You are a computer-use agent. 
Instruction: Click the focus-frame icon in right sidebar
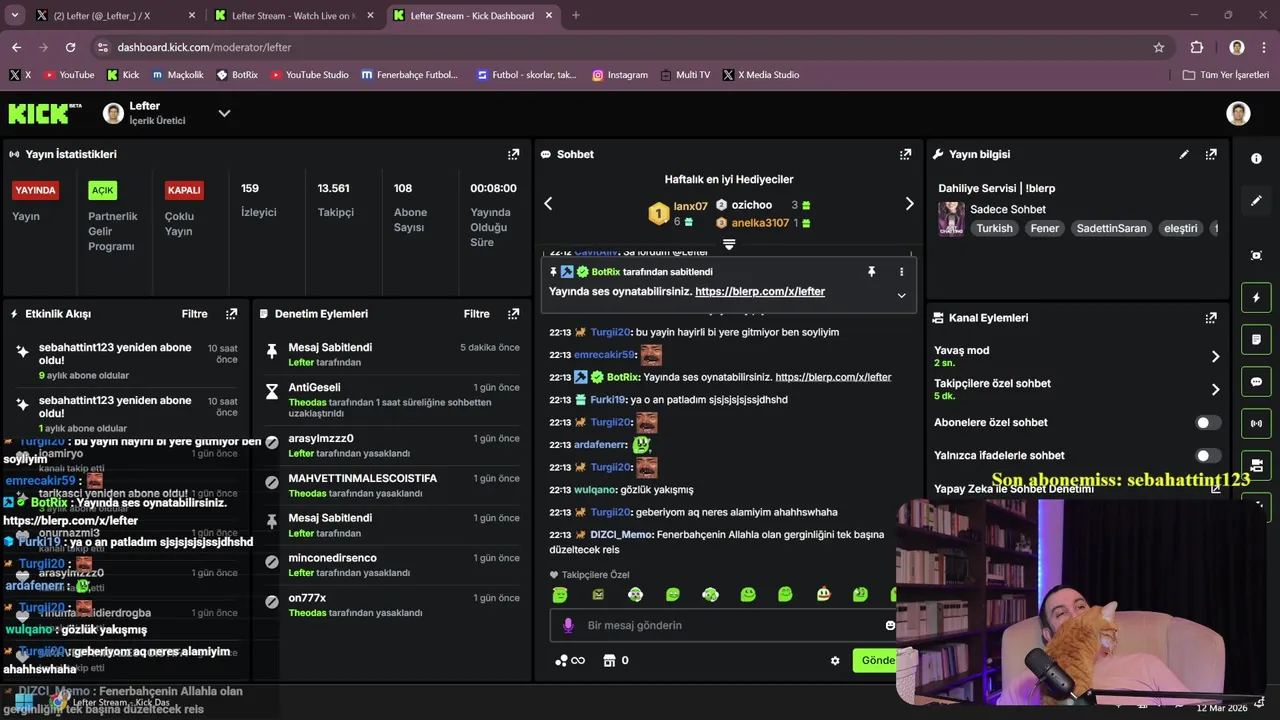[x=1256, y=255]
